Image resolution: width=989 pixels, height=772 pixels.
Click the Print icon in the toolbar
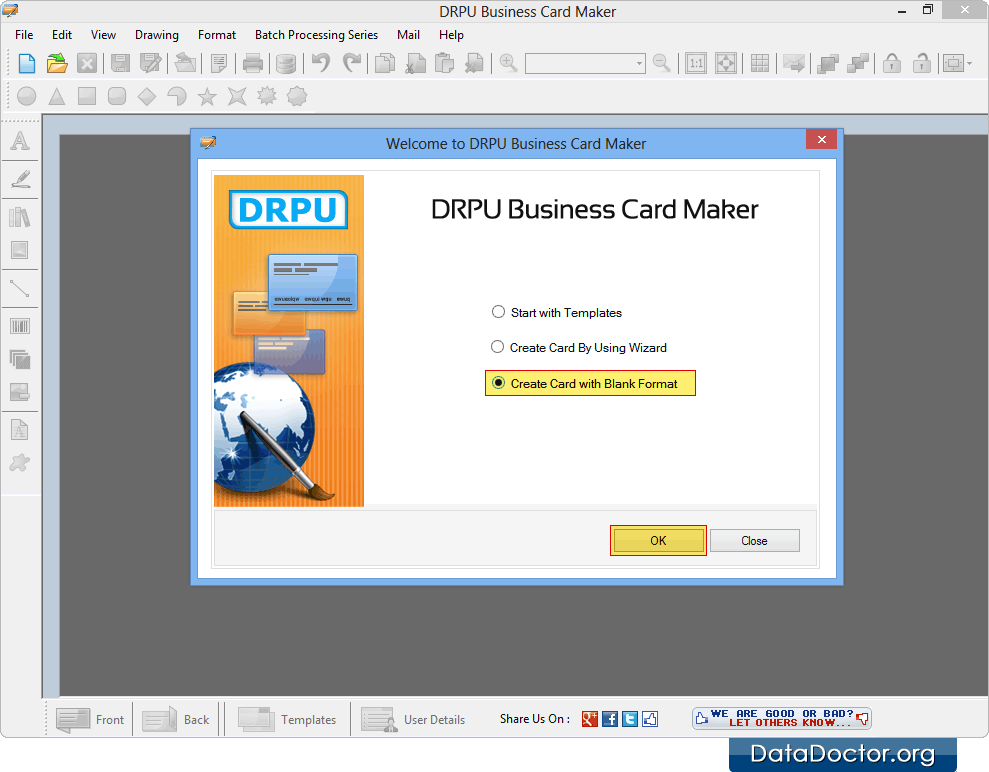pos(253,64)
